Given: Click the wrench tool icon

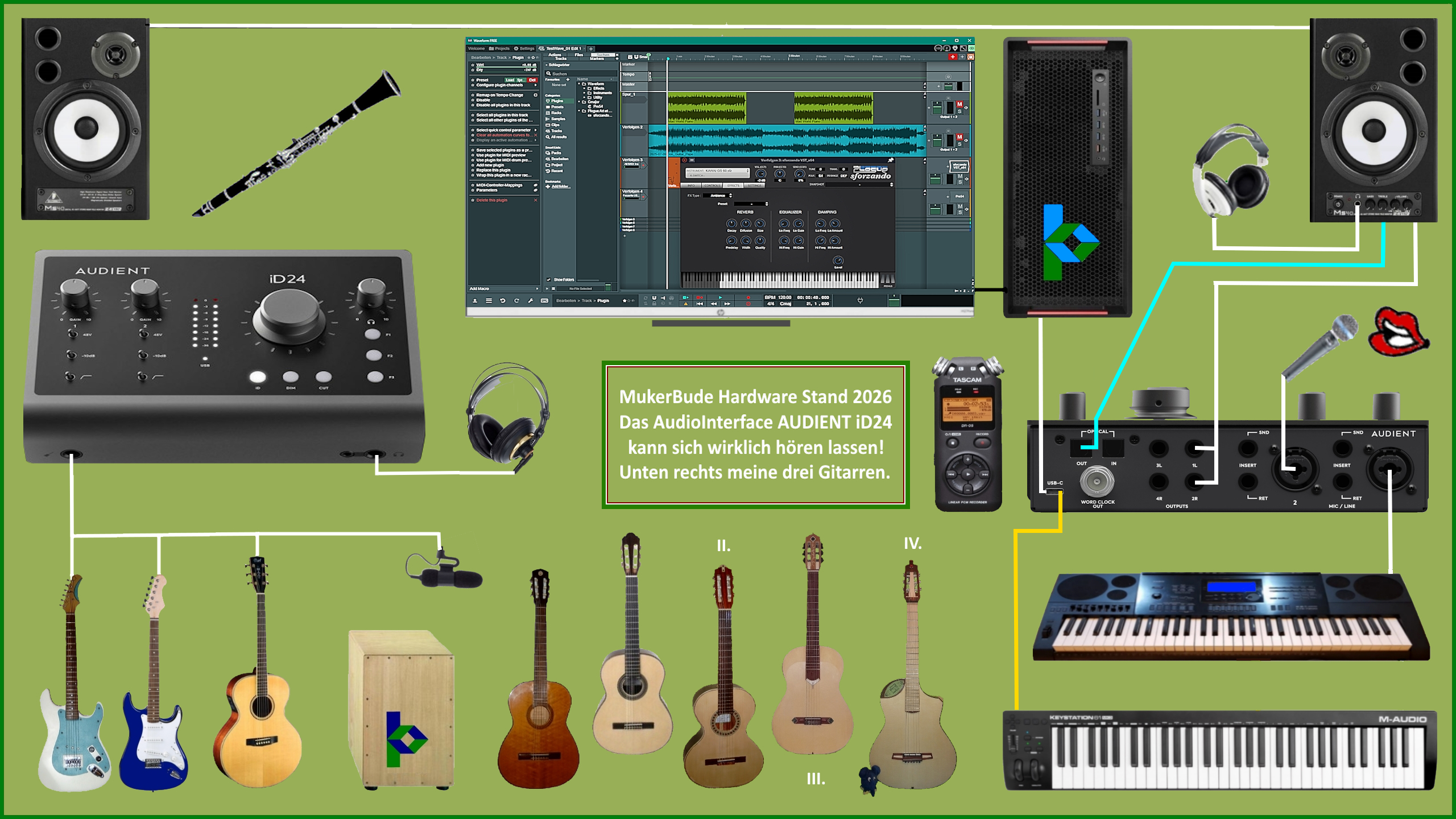Looking at the screenshot, I should (x=531, y=300).
